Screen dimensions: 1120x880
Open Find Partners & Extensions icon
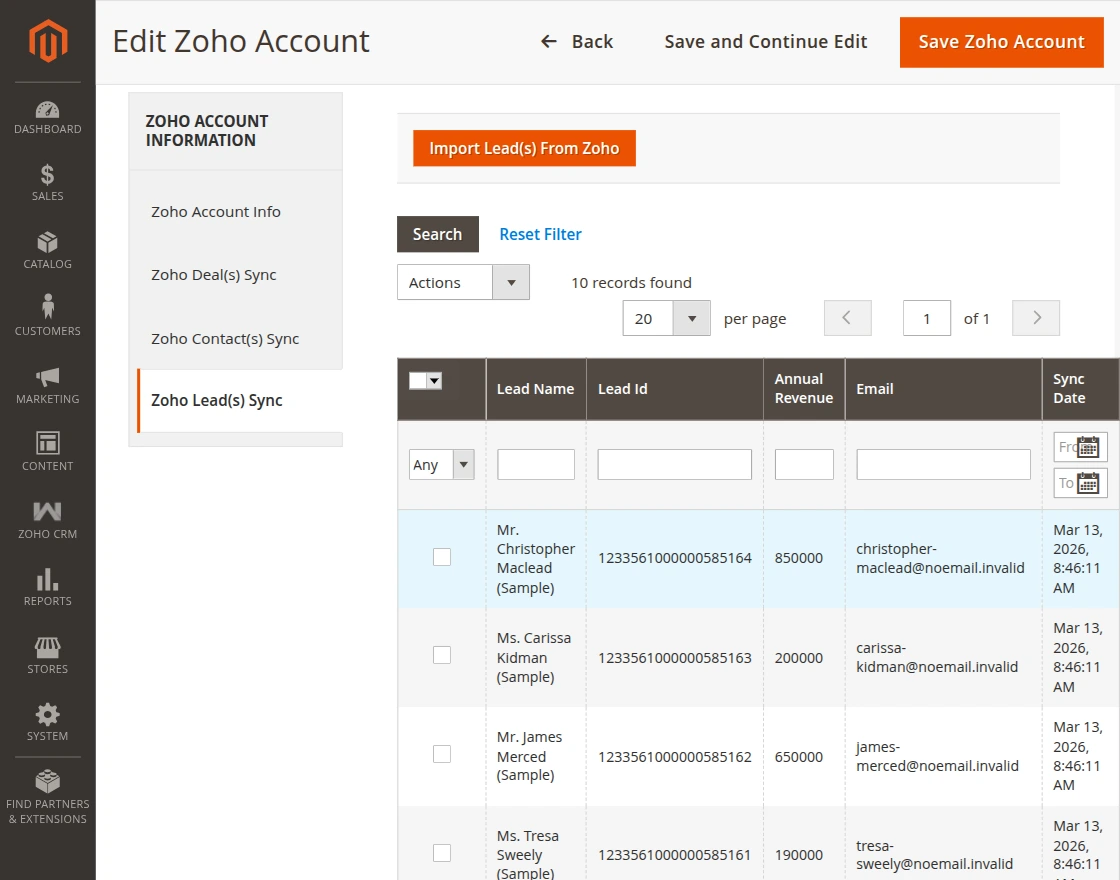(47, 781)
